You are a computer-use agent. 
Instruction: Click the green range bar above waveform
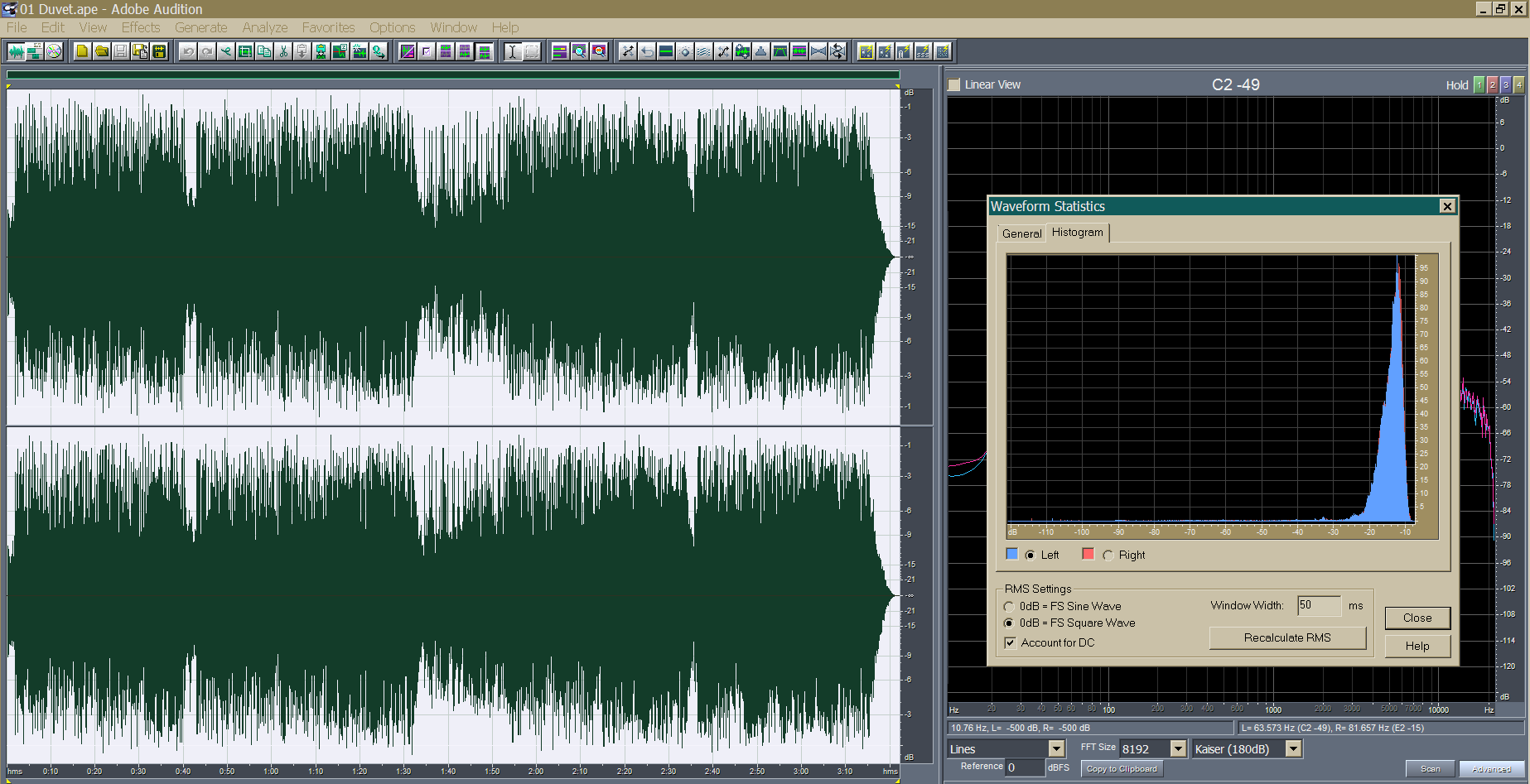coord(453,75)
